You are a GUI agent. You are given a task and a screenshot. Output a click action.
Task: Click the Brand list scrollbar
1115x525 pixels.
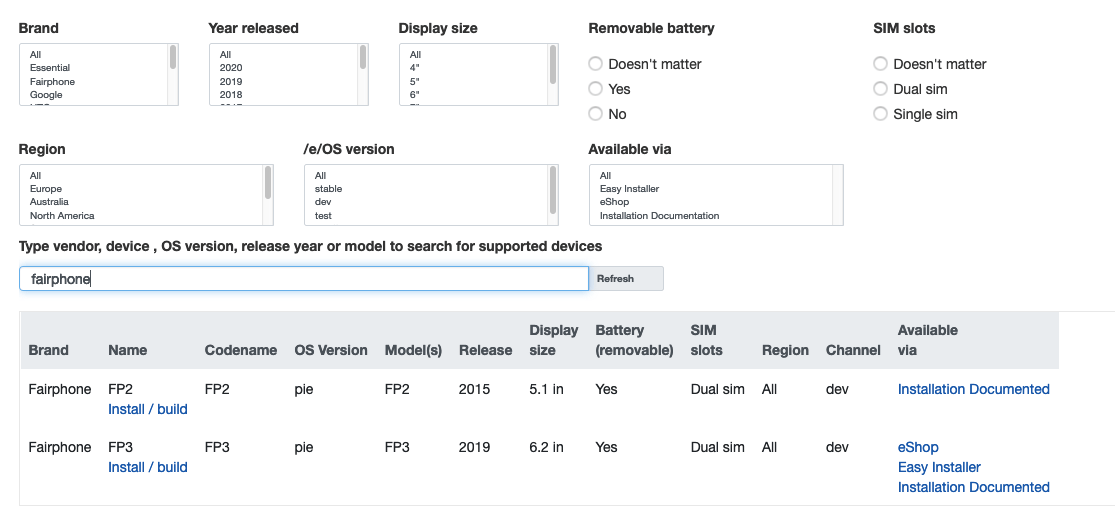click(x=173, y=58)
